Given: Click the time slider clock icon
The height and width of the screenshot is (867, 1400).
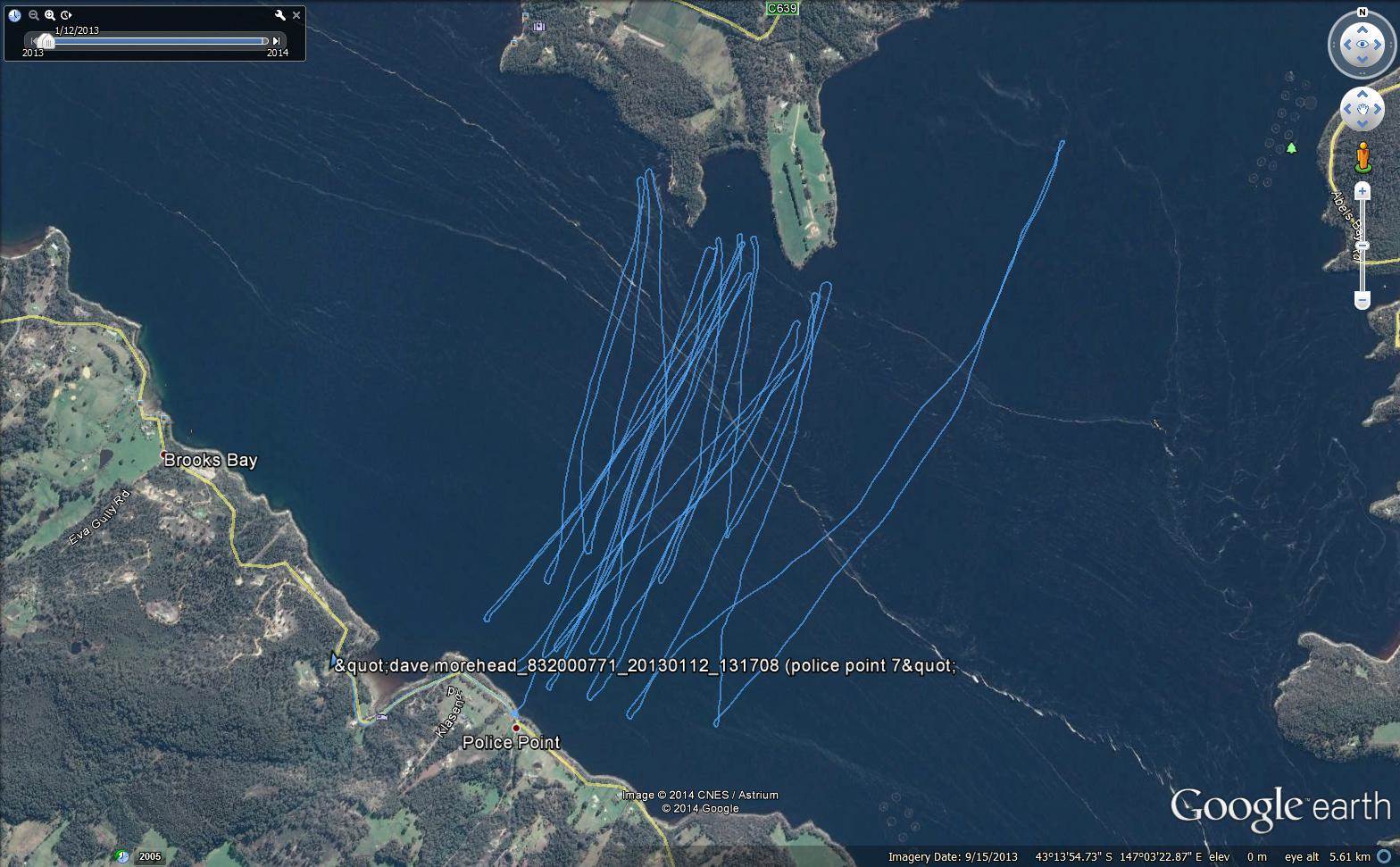Looking at the screenshot, I should tap(14, 15).
